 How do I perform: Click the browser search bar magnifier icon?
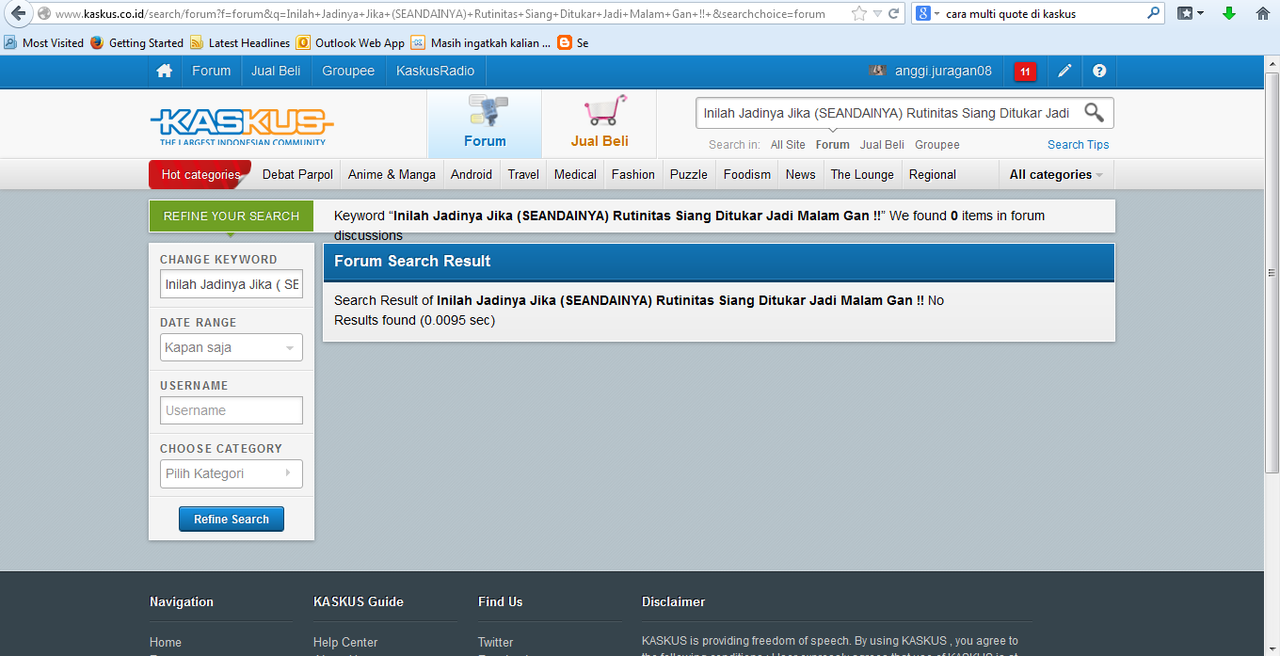pos(1154,14)
